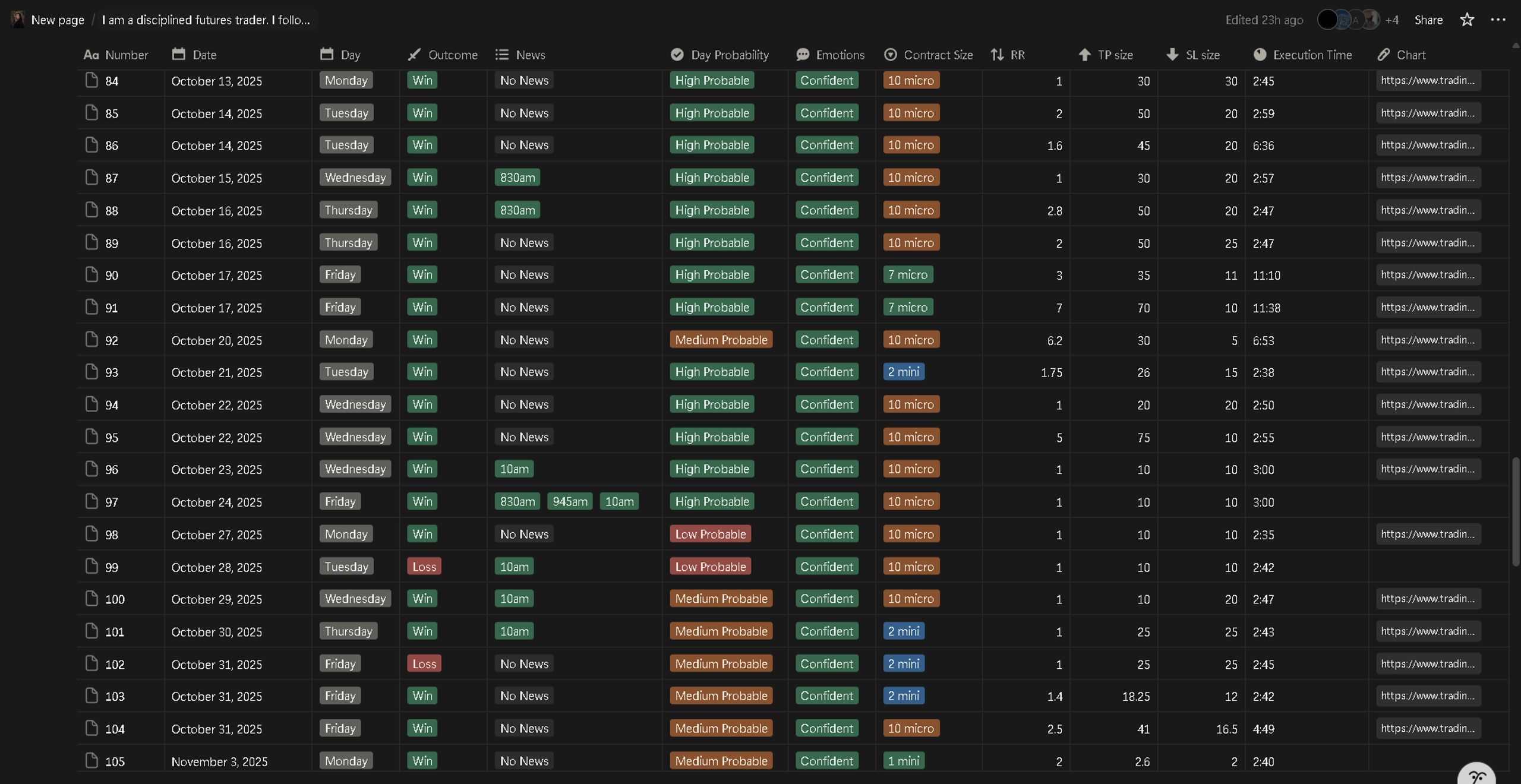Click the Emotions speech bubble icon

pos(803,55)
